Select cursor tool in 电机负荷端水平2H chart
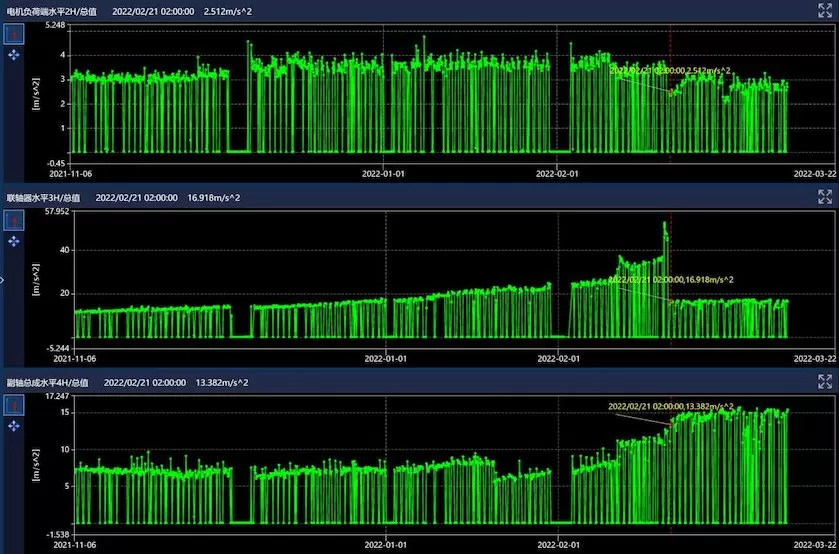This screenshot has width=839, height=554. 14,33
